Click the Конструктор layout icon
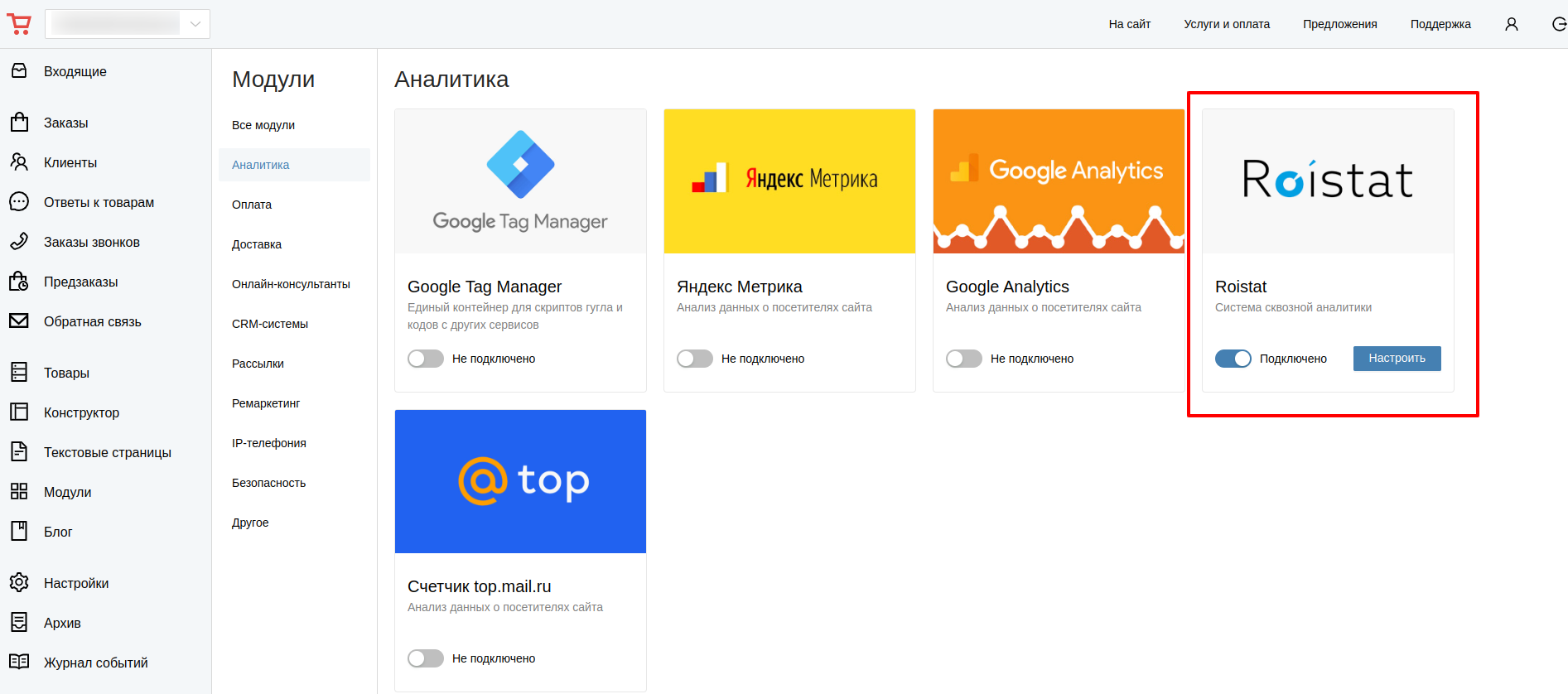 click(x=19, y=412)
